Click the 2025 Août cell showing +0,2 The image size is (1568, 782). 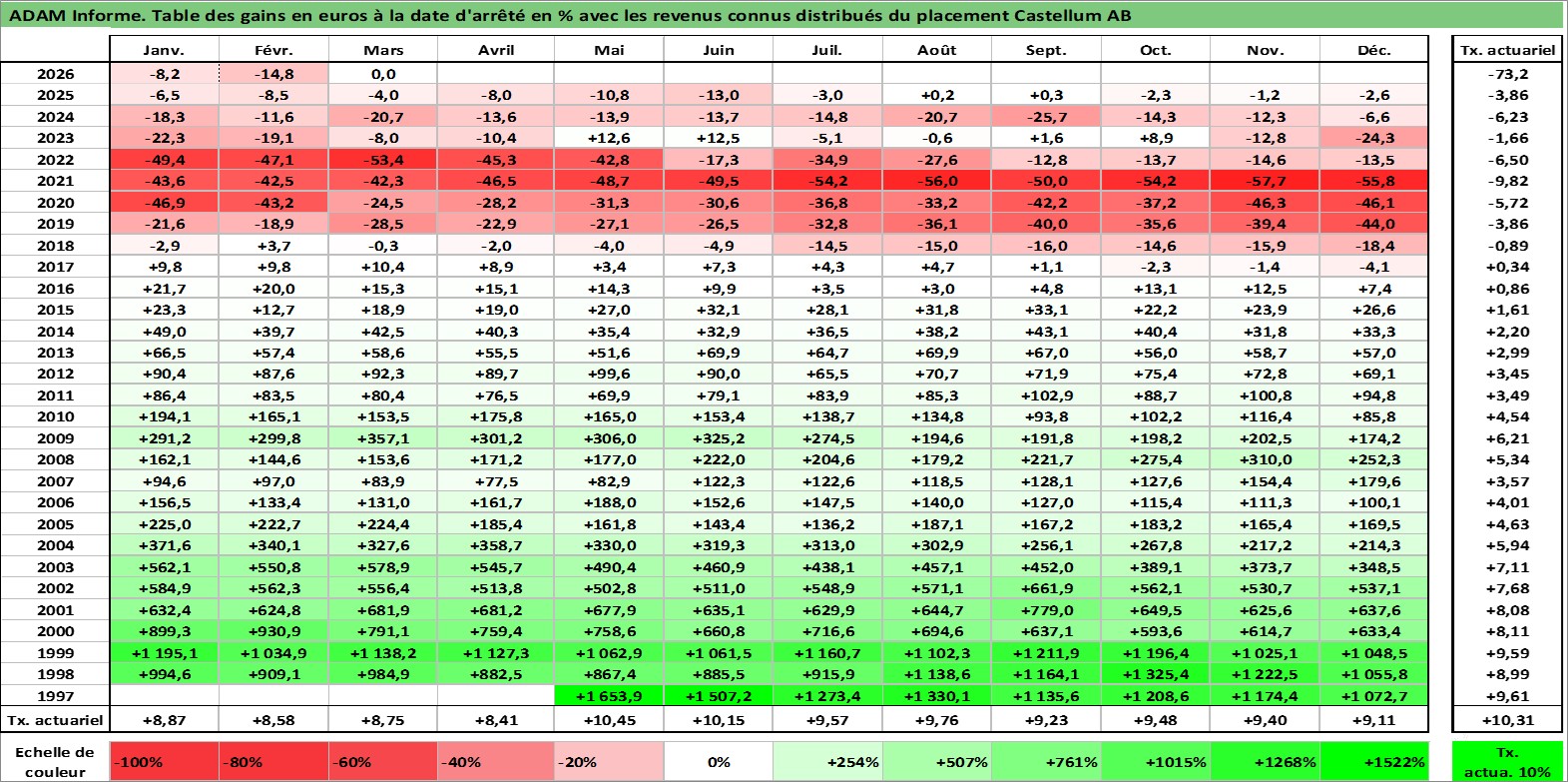click(x=937, y=95)
